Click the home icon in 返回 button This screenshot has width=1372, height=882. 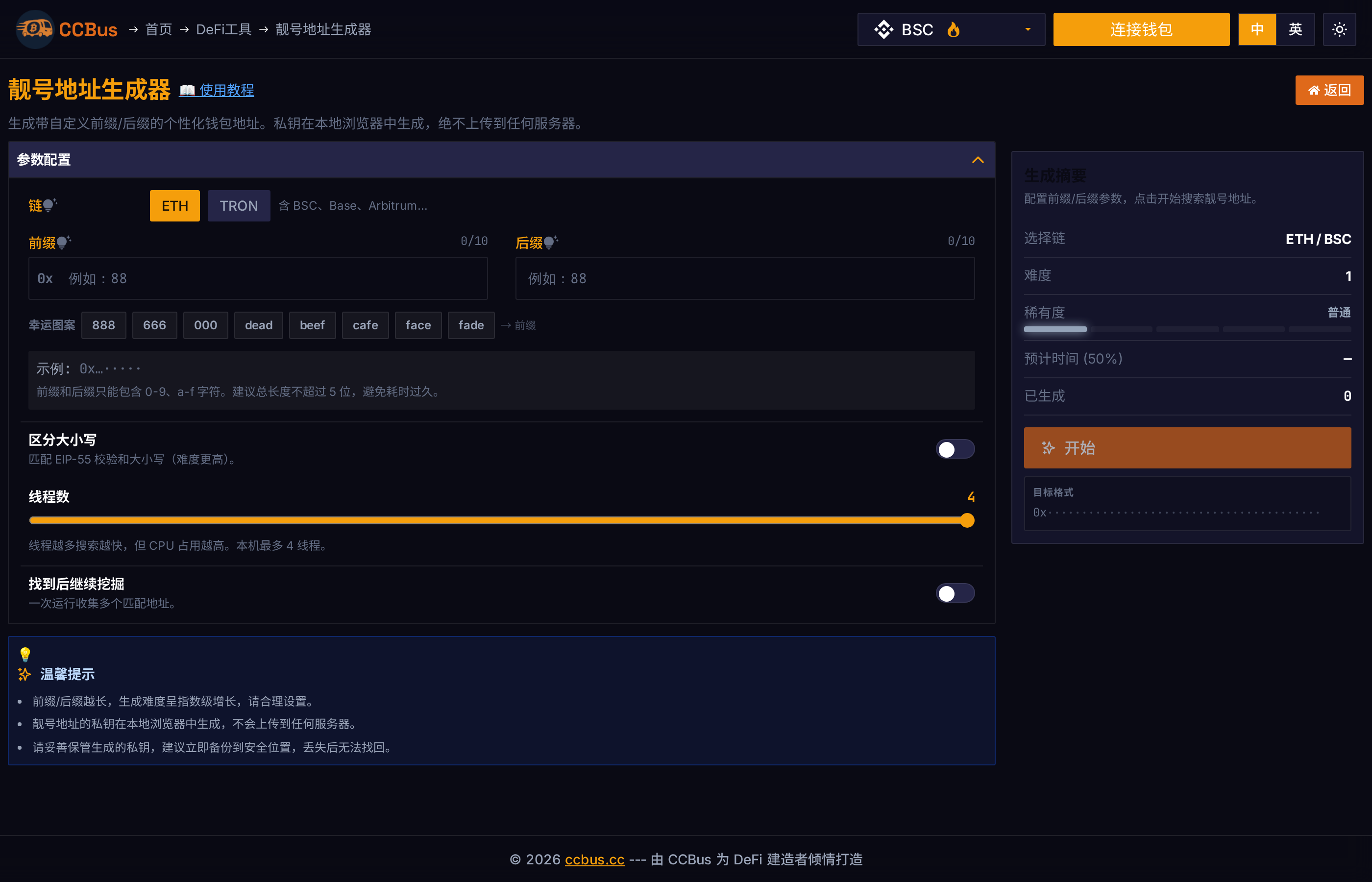[1314, 90]
